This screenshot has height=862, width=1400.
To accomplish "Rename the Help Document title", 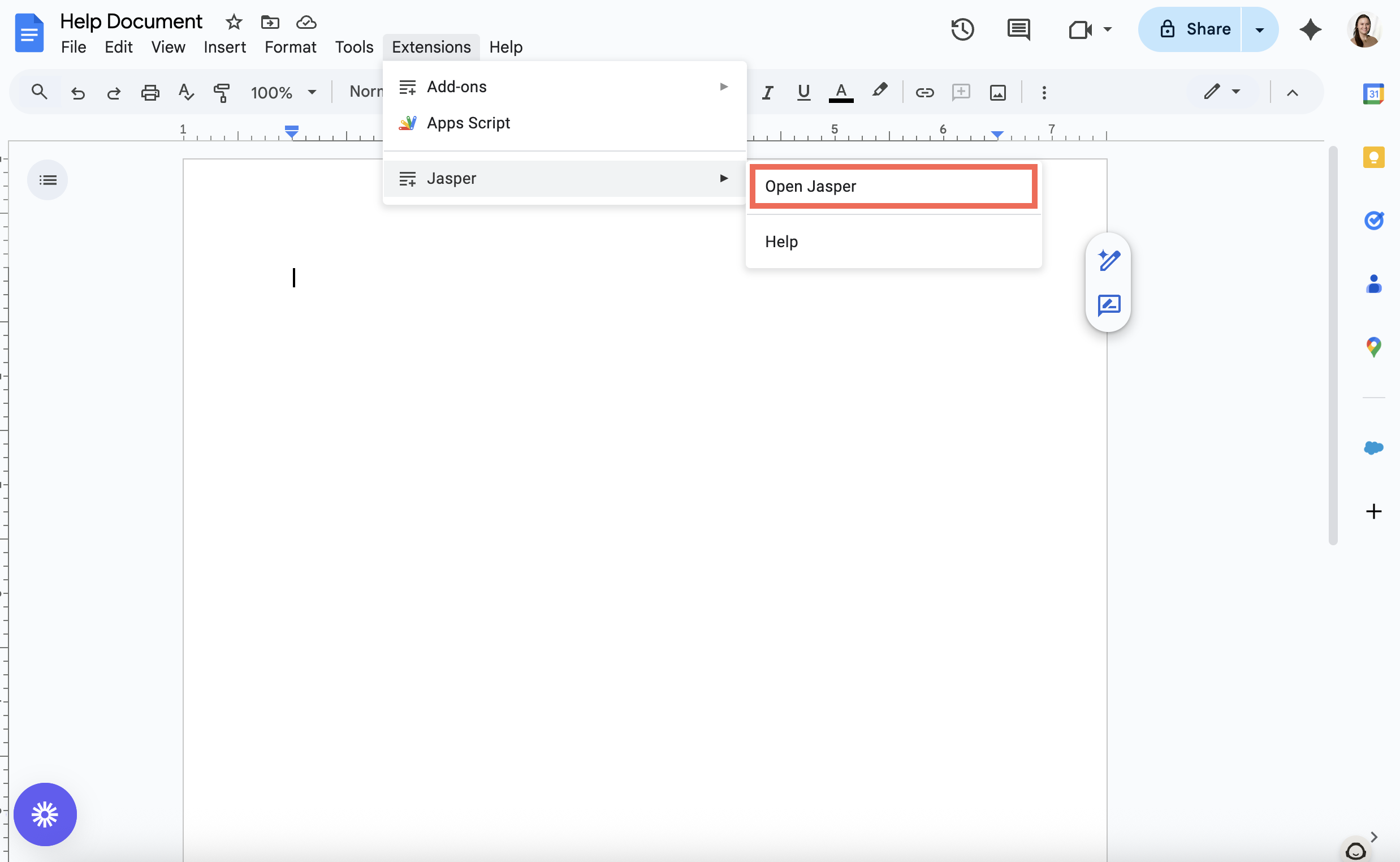I will (131, 21).
